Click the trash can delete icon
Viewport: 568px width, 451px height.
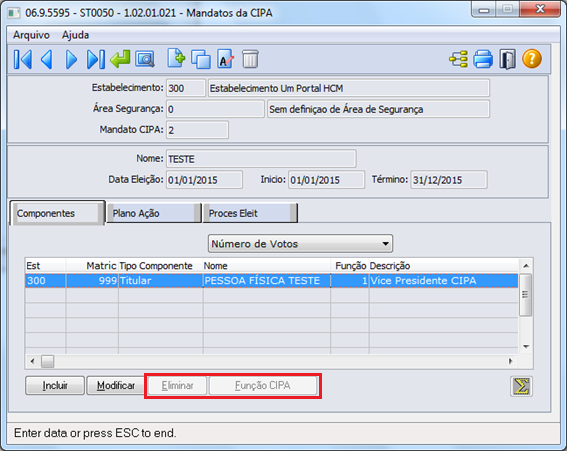coord(250,59)
